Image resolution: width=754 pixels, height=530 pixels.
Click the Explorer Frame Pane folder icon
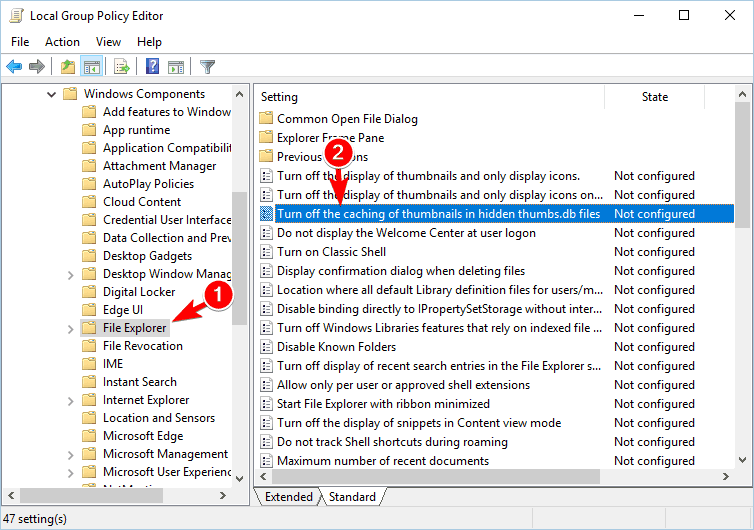click(x=266, y=138)
